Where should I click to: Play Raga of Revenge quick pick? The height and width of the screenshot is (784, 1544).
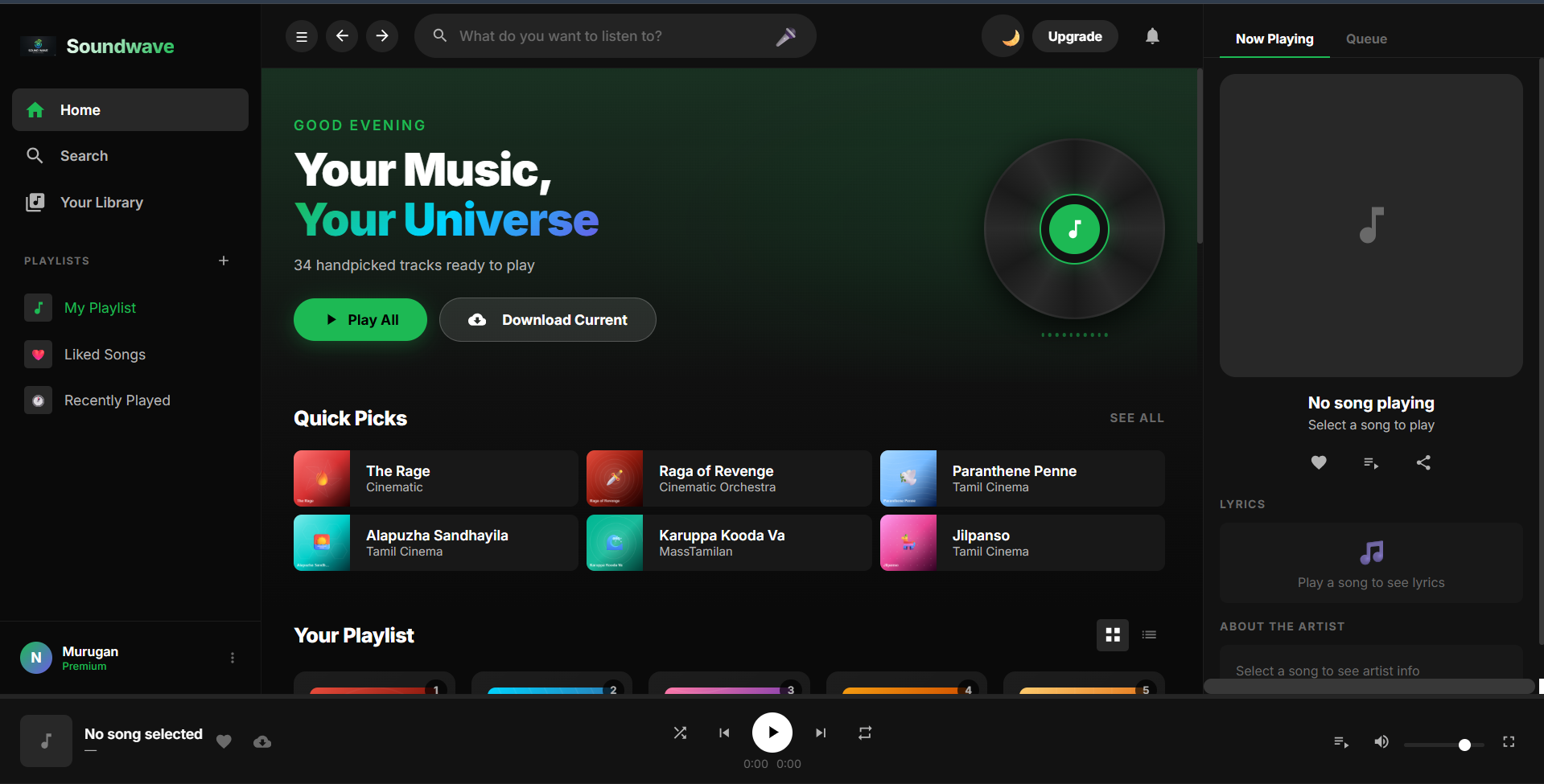(x=729, y=478)
